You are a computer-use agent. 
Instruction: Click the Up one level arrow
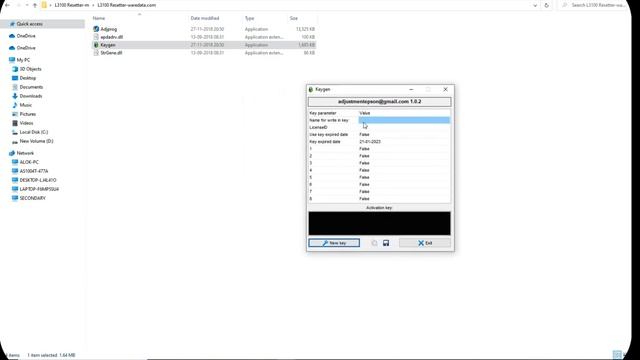35,5
